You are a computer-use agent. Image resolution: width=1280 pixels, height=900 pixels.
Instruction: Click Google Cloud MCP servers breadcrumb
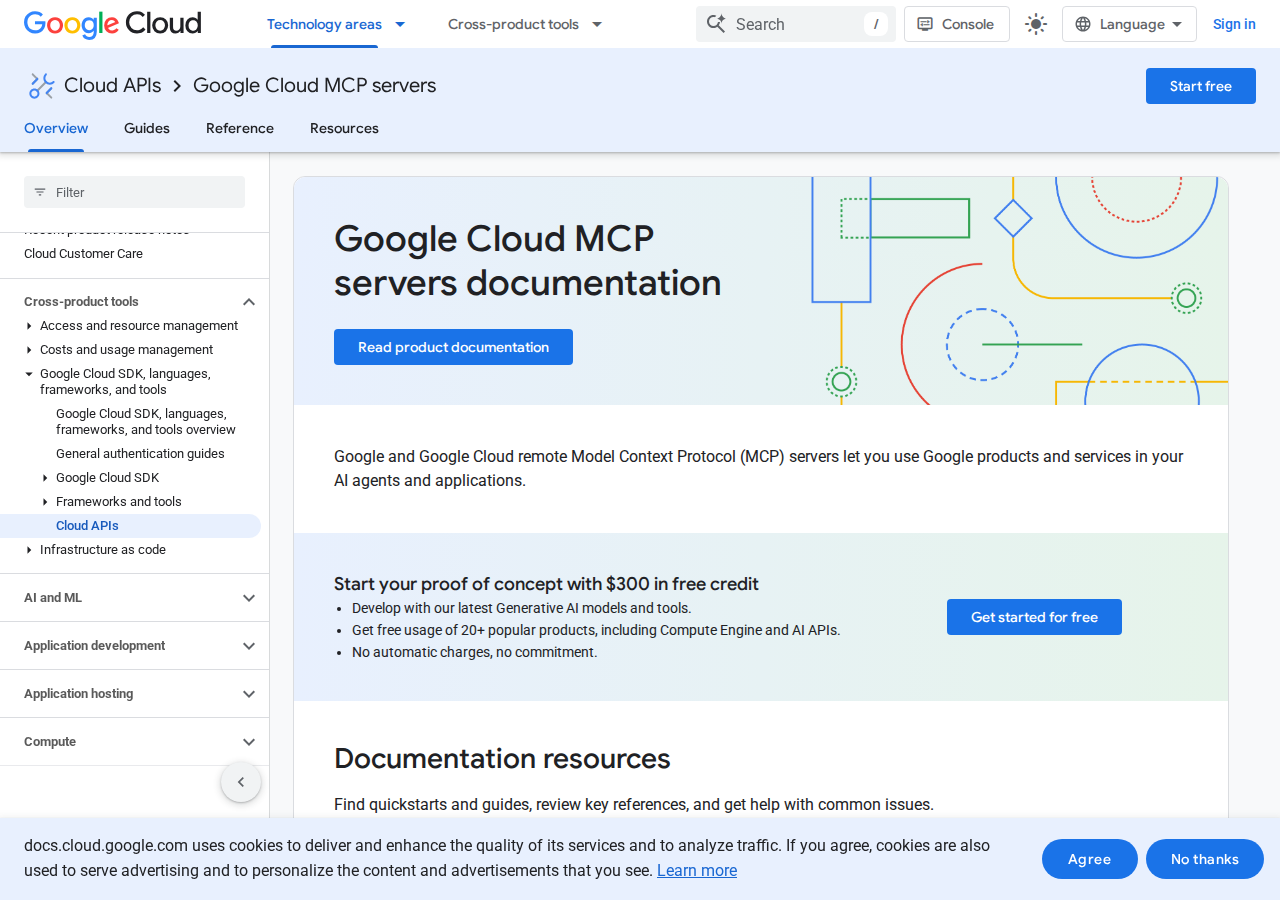315,86
